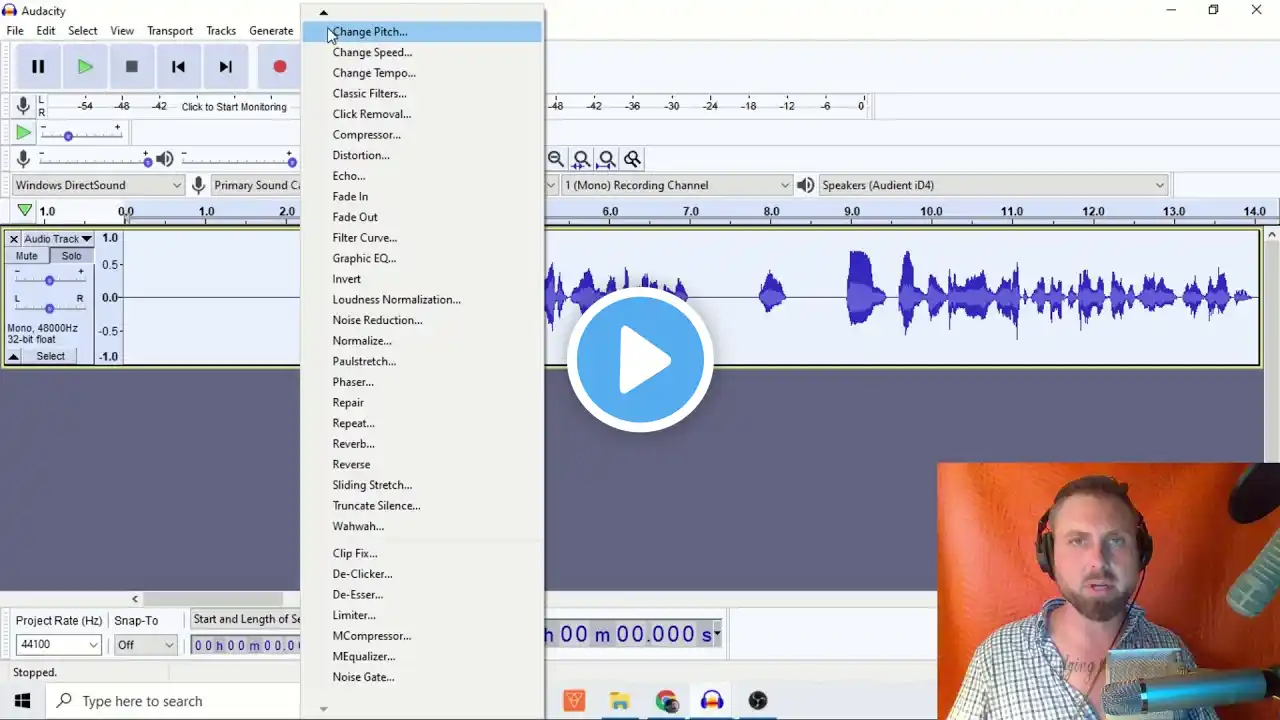
Task: Open the Speakers (Audient iD4) output dropdown
Action: [x=992, y=185]
